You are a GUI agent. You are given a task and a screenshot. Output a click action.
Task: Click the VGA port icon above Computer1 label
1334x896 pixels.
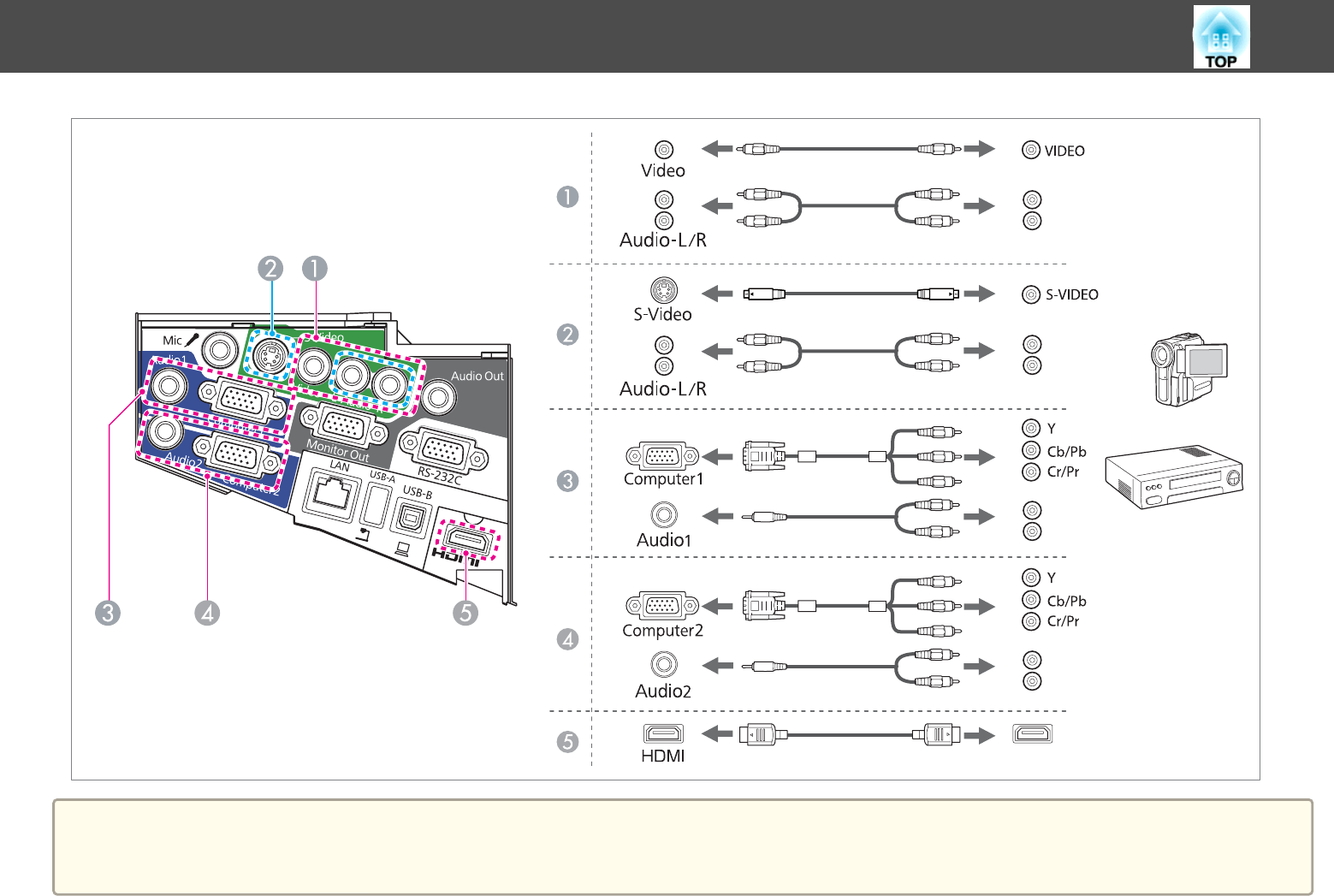[x=662, y=457]
